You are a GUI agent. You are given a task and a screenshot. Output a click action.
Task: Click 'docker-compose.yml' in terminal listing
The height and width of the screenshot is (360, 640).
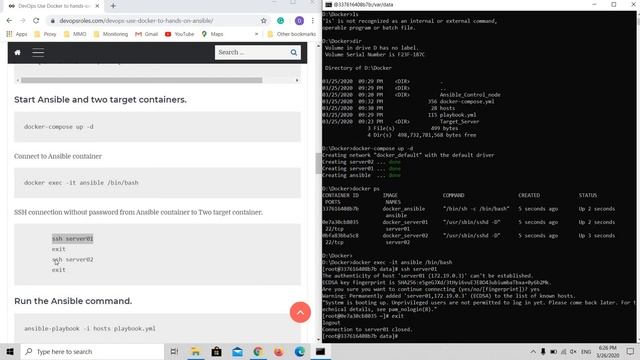coord(467,101)
